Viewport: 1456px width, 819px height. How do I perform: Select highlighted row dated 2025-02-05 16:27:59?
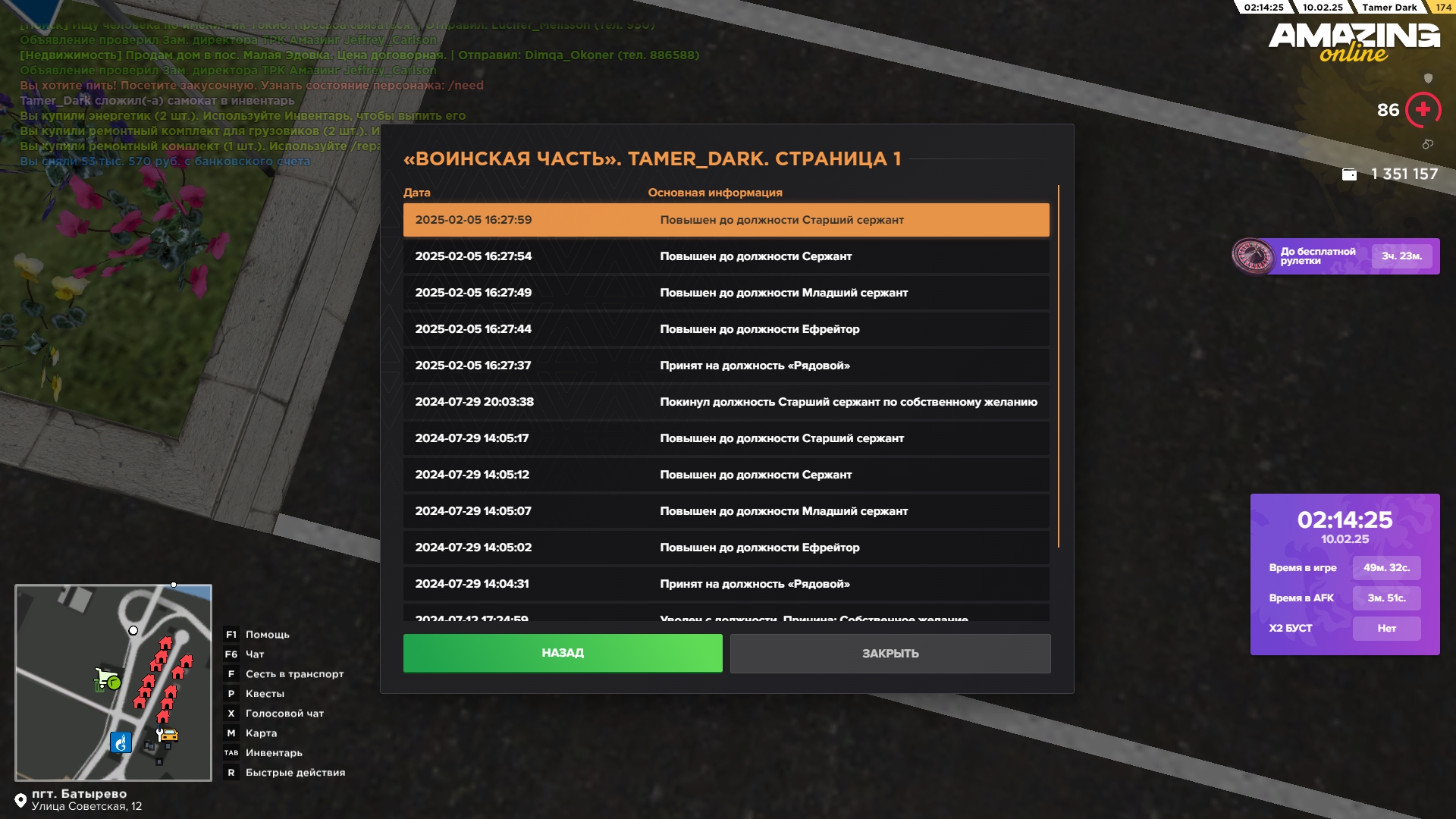point(726,220)
